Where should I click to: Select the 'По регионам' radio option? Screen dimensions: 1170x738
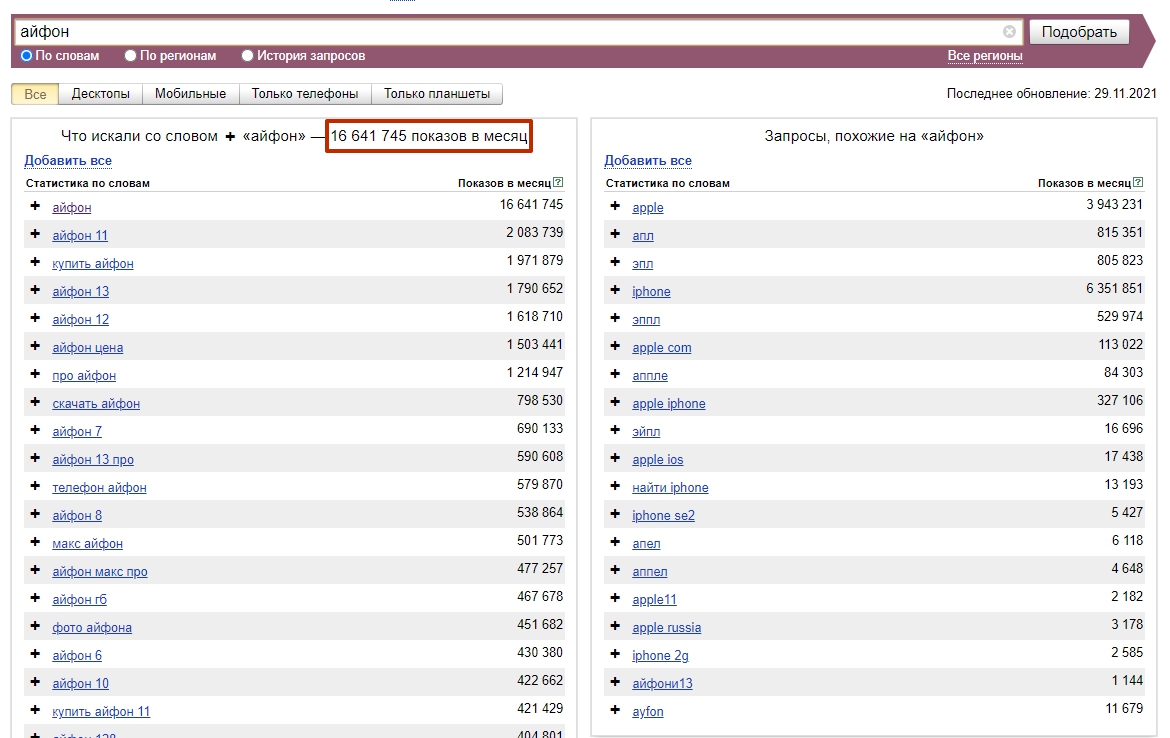coord(131,55)
